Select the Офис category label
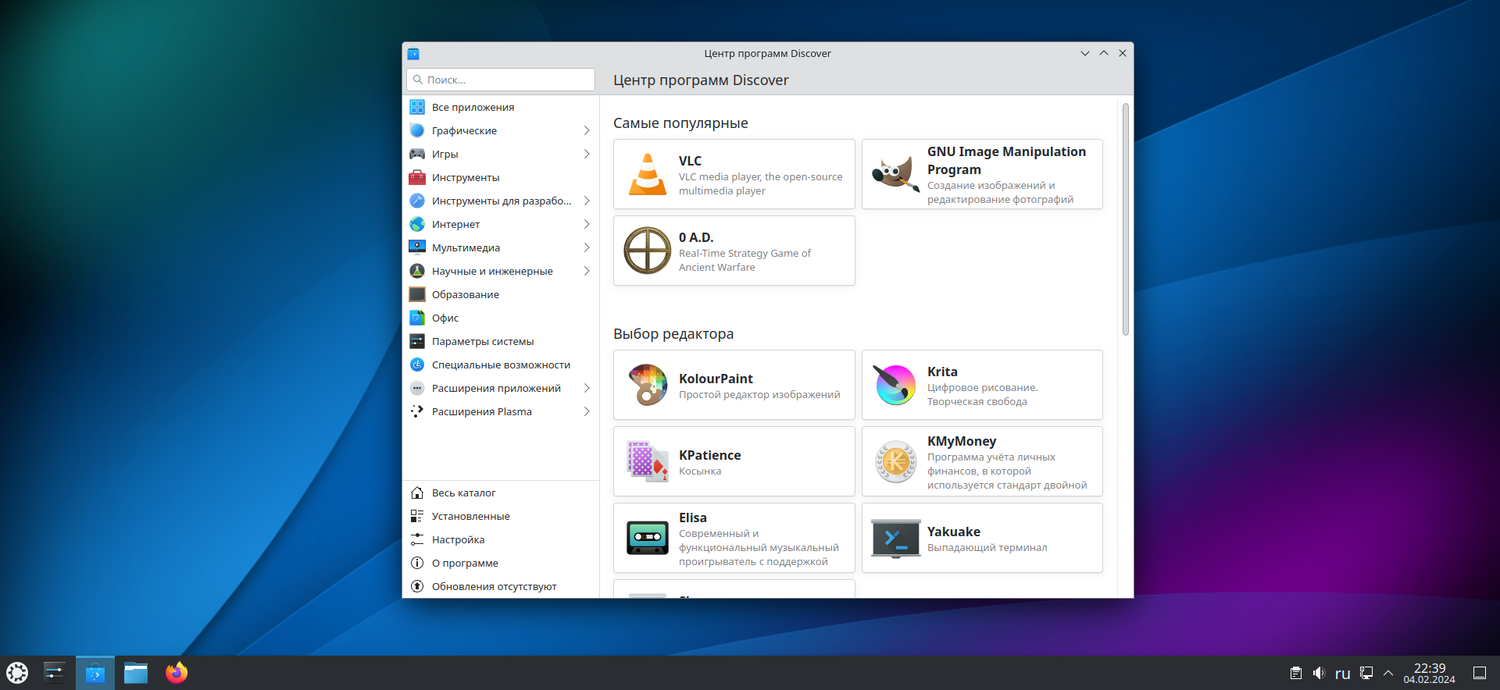The image size is (1500, 690). coord(445,318)
